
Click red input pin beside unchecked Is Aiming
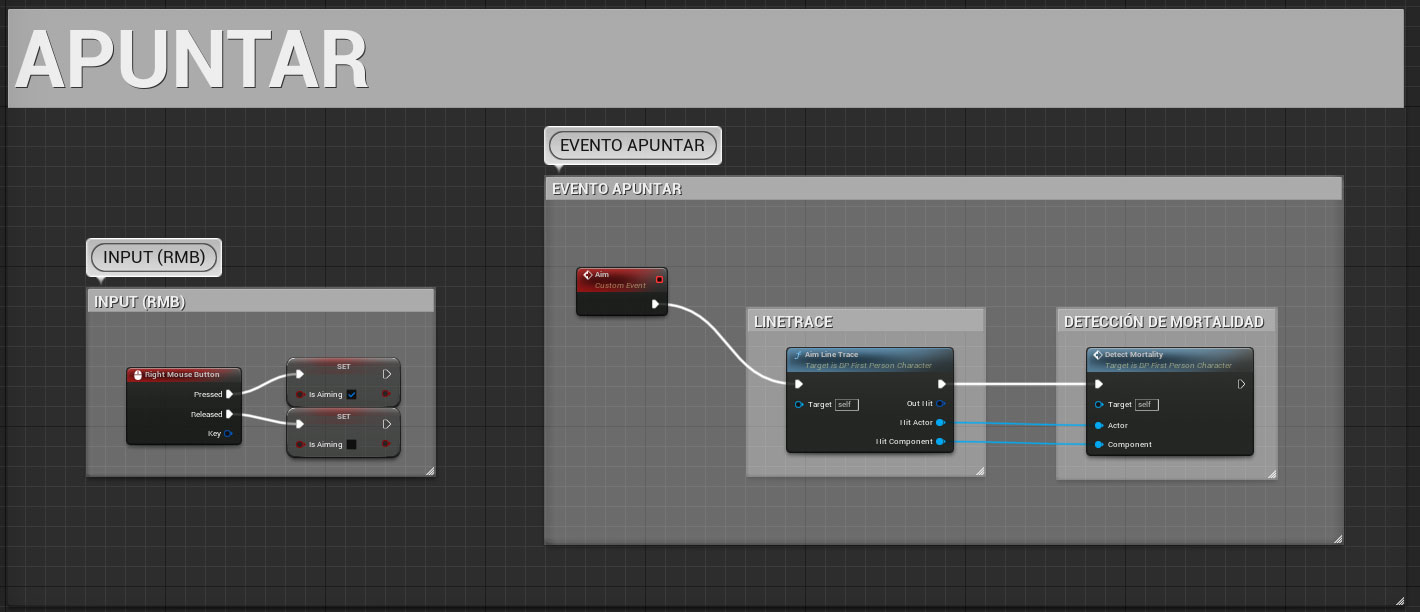(x=300, y=444)
